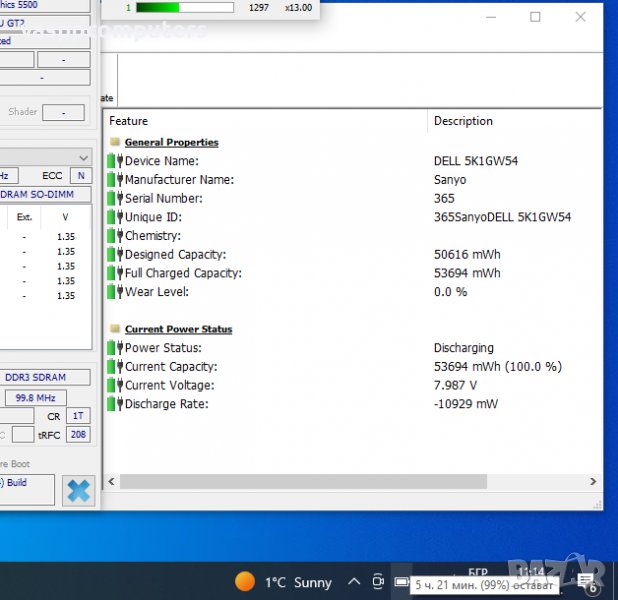Click the Meet Now camera tray icon
Image resolution: width=618 pixels, height=600 pixels.
click(377, 582)
